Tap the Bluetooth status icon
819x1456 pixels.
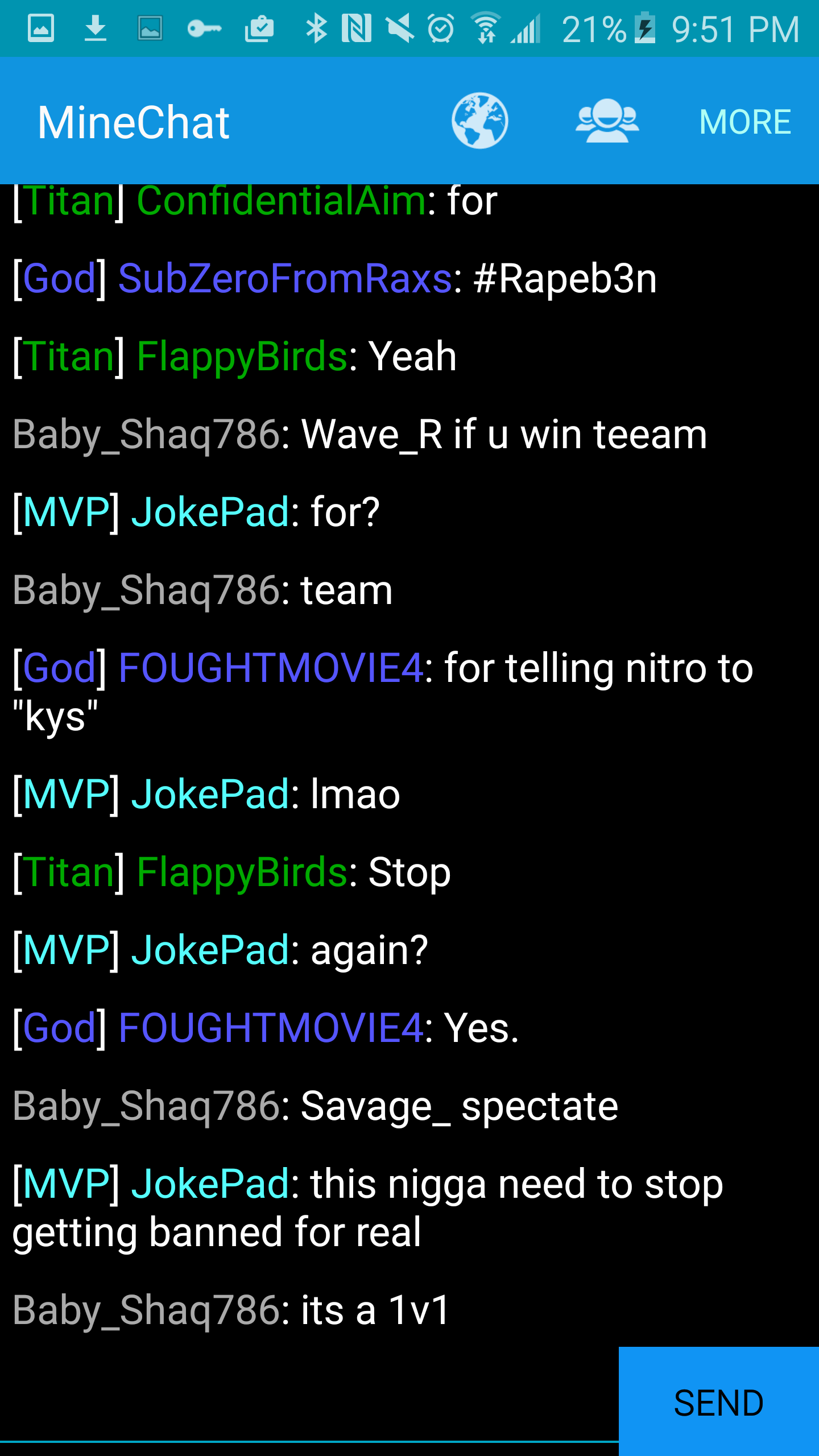click(x=316, y=28)
